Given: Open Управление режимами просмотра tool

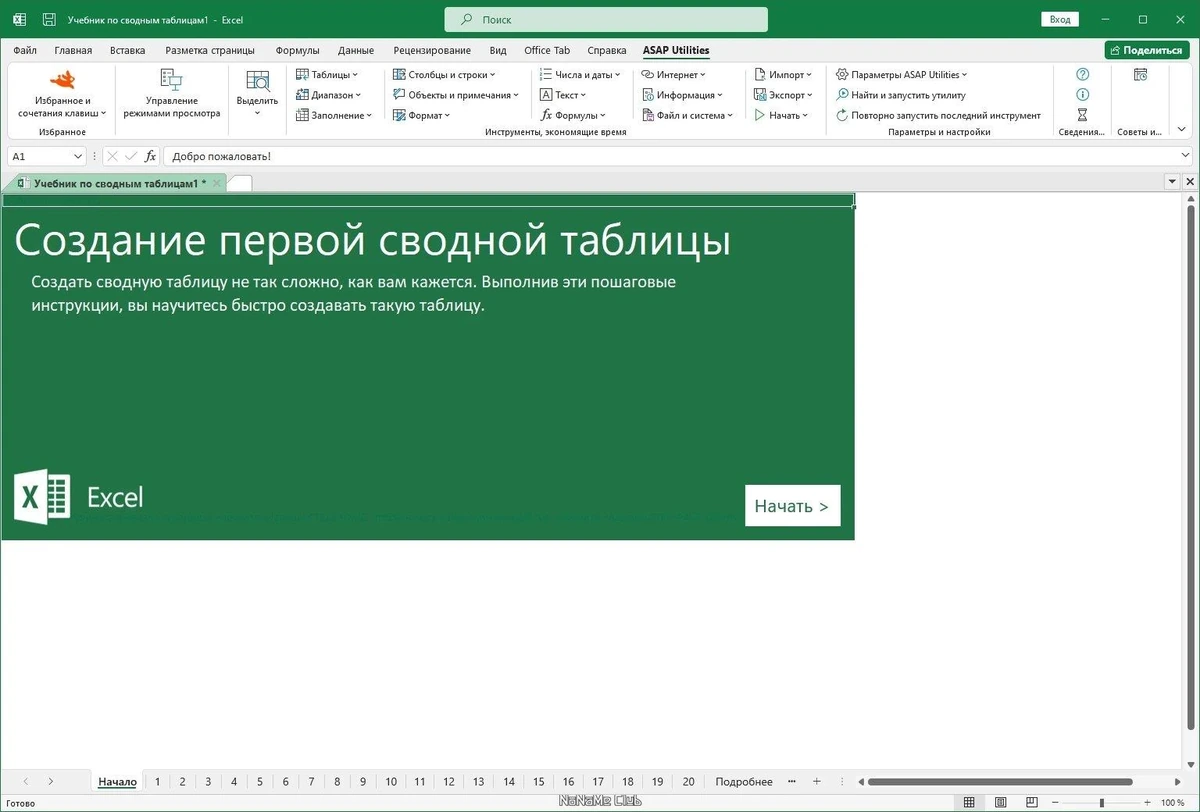Looking at the screenshot, I should 171,95.
